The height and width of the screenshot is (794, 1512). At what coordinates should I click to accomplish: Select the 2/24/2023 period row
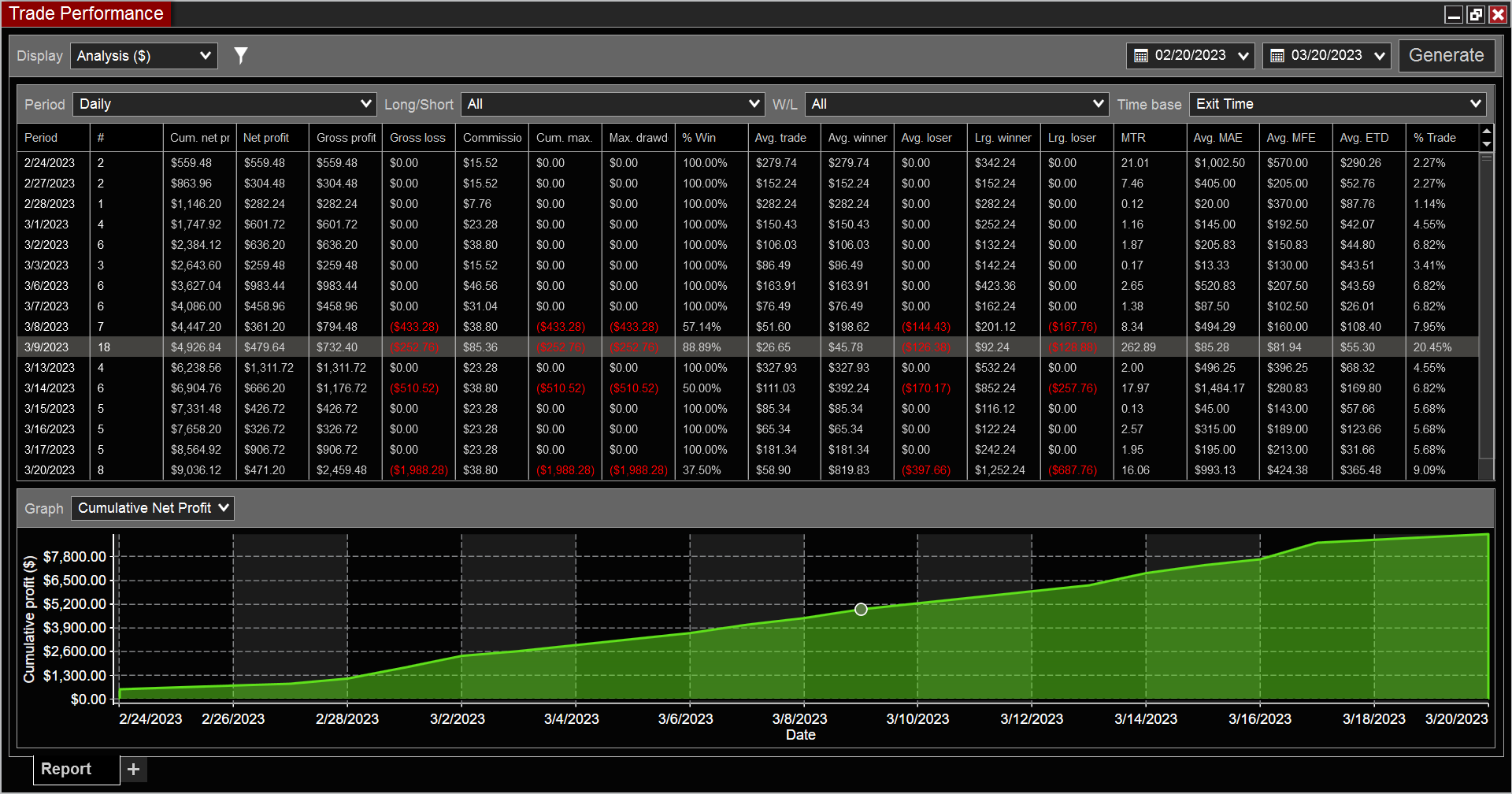748,163
